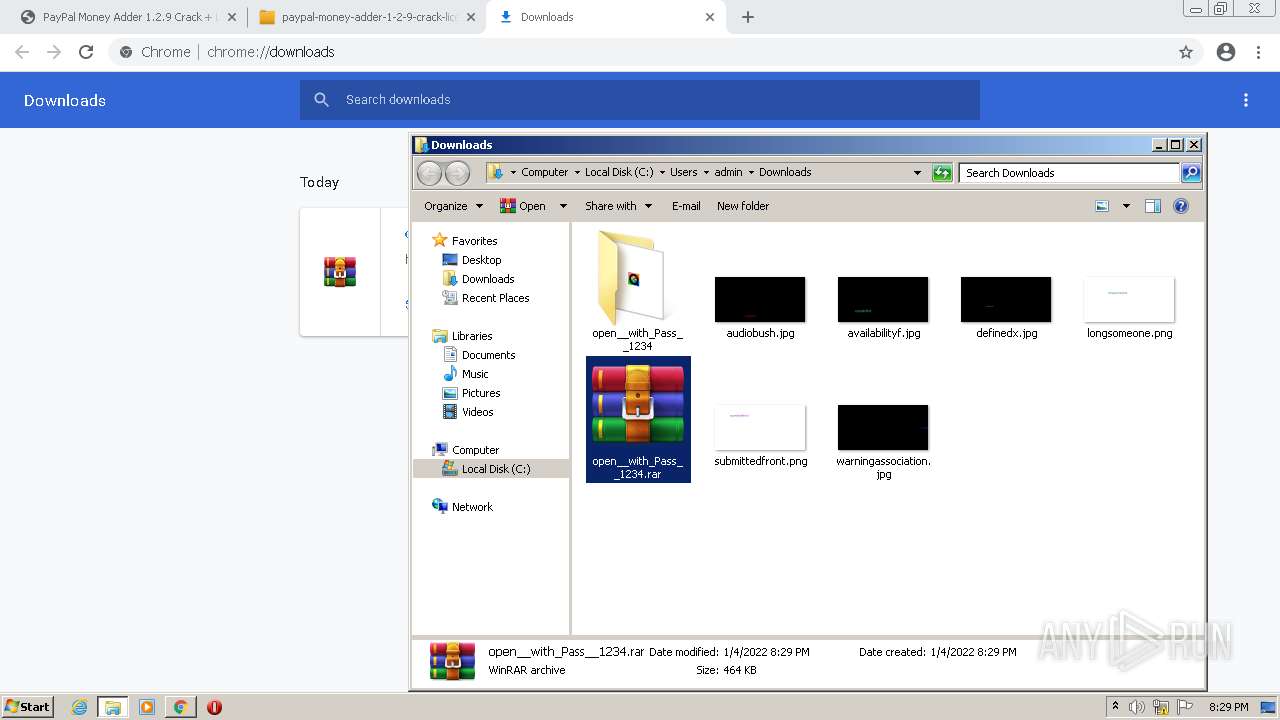Open the Chrome profile avatar icon
The height and width of the screenshot is (720, 1280).
[x=1226, y=52]
